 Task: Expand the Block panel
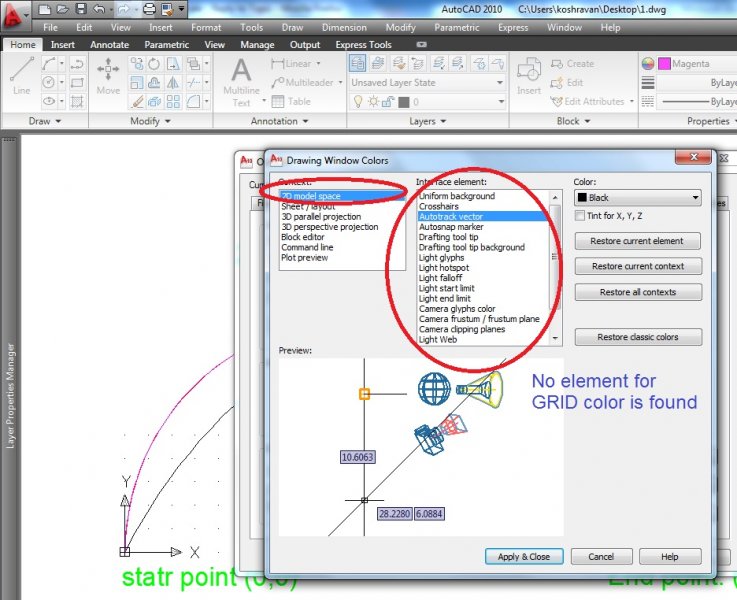573,121
